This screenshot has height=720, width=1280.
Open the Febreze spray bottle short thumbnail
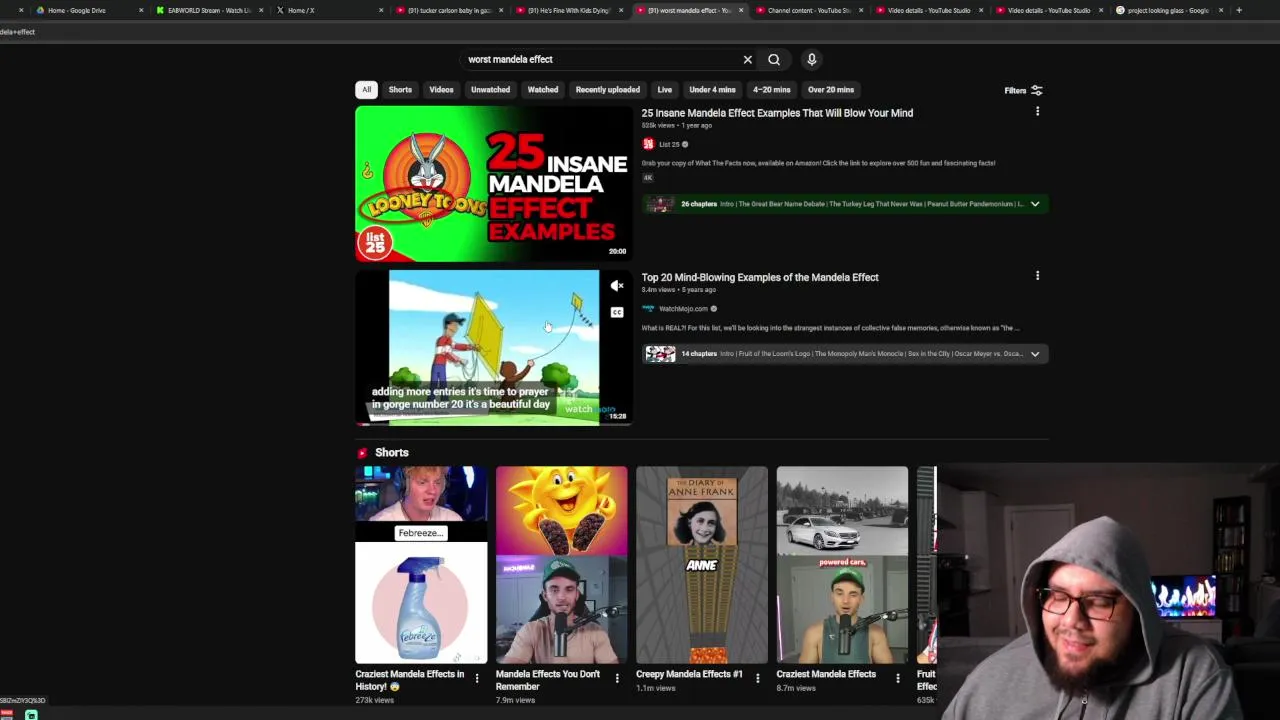pos(421,564)
